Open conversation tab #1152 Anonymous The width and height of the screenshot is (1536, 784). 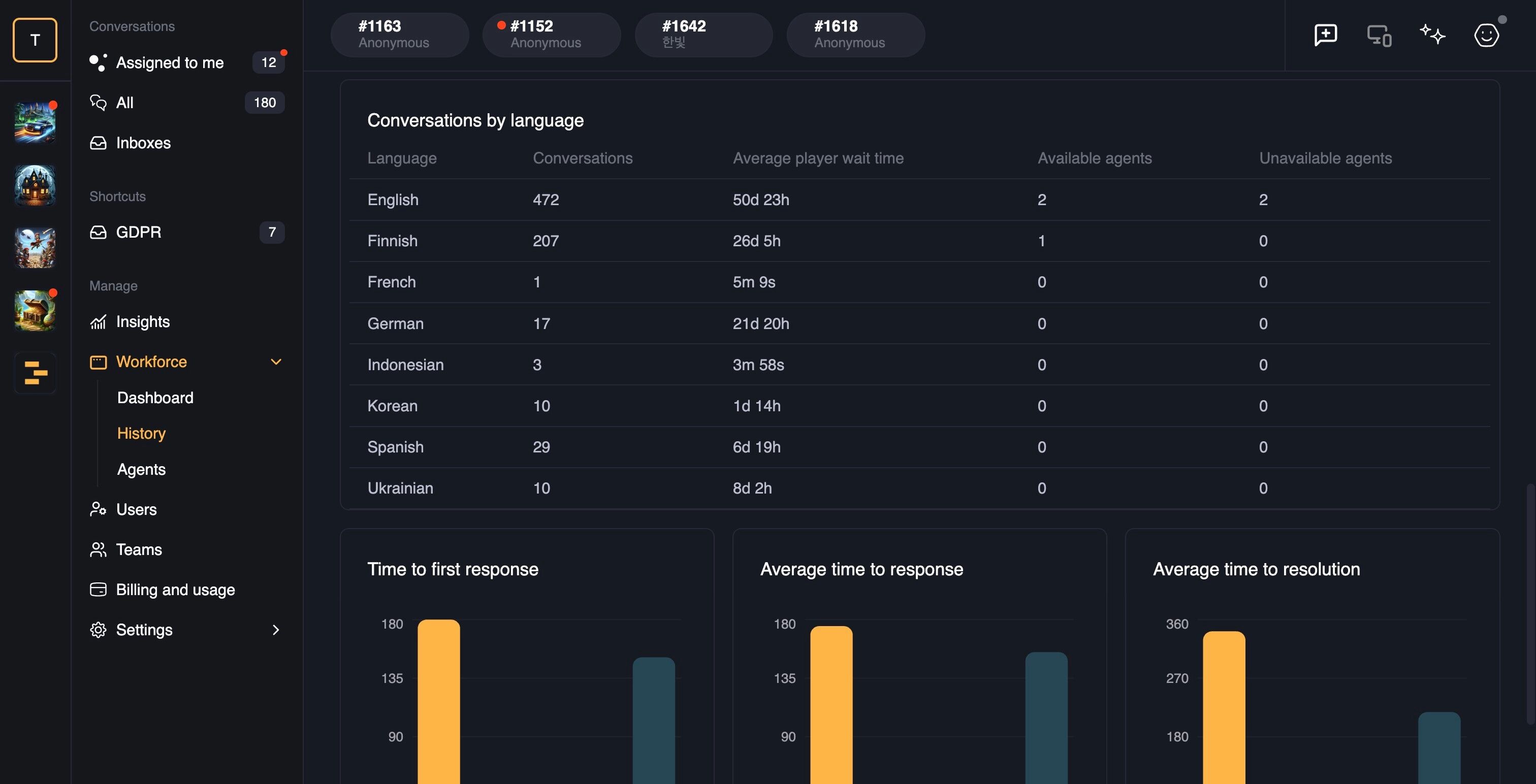pos(552,35)
